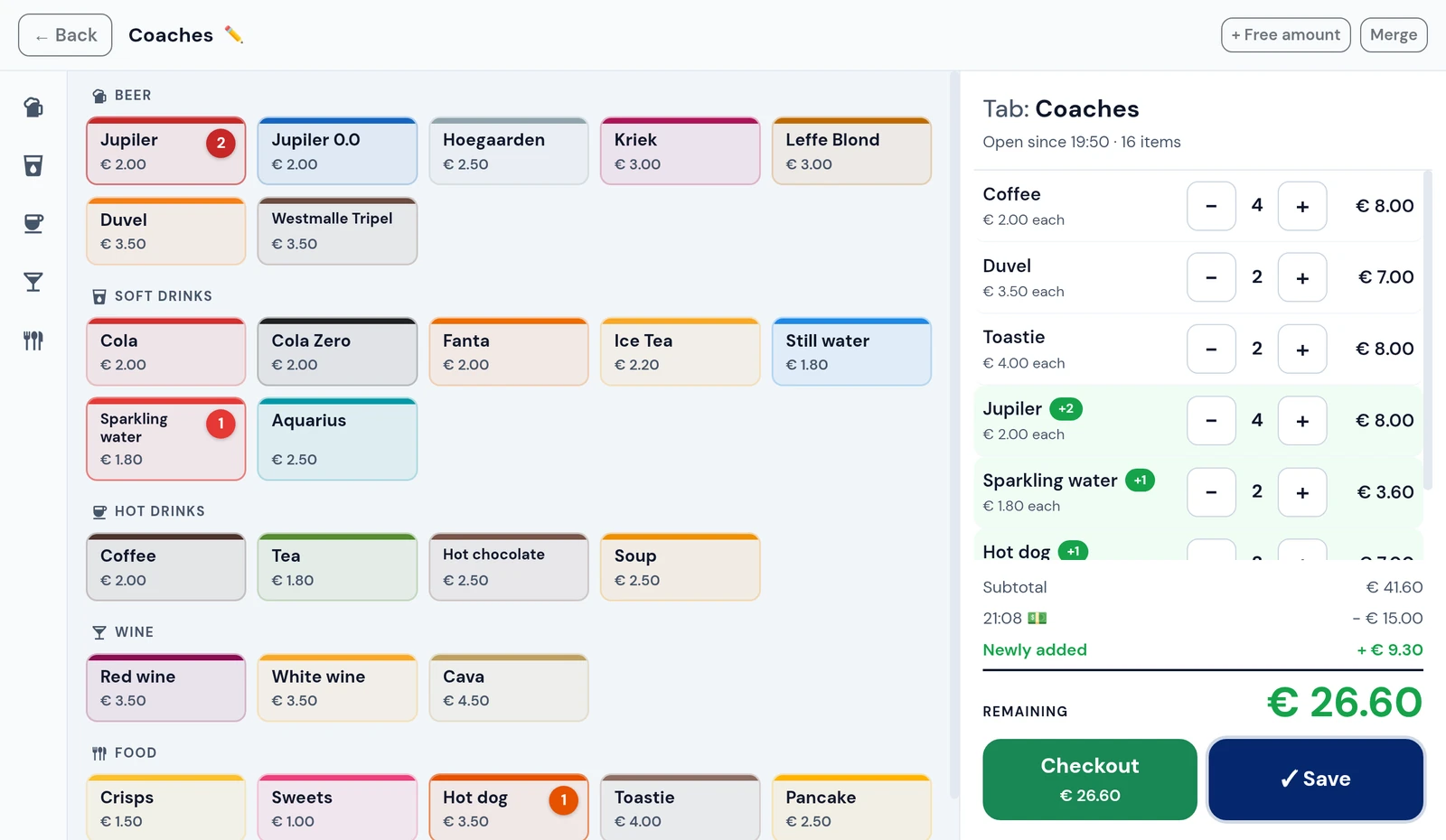Image resolution: width=1446 pixels, height=840 pixels.
Task: Increase Duvel quantity in tab
Action: click(x=1302, y=277)
